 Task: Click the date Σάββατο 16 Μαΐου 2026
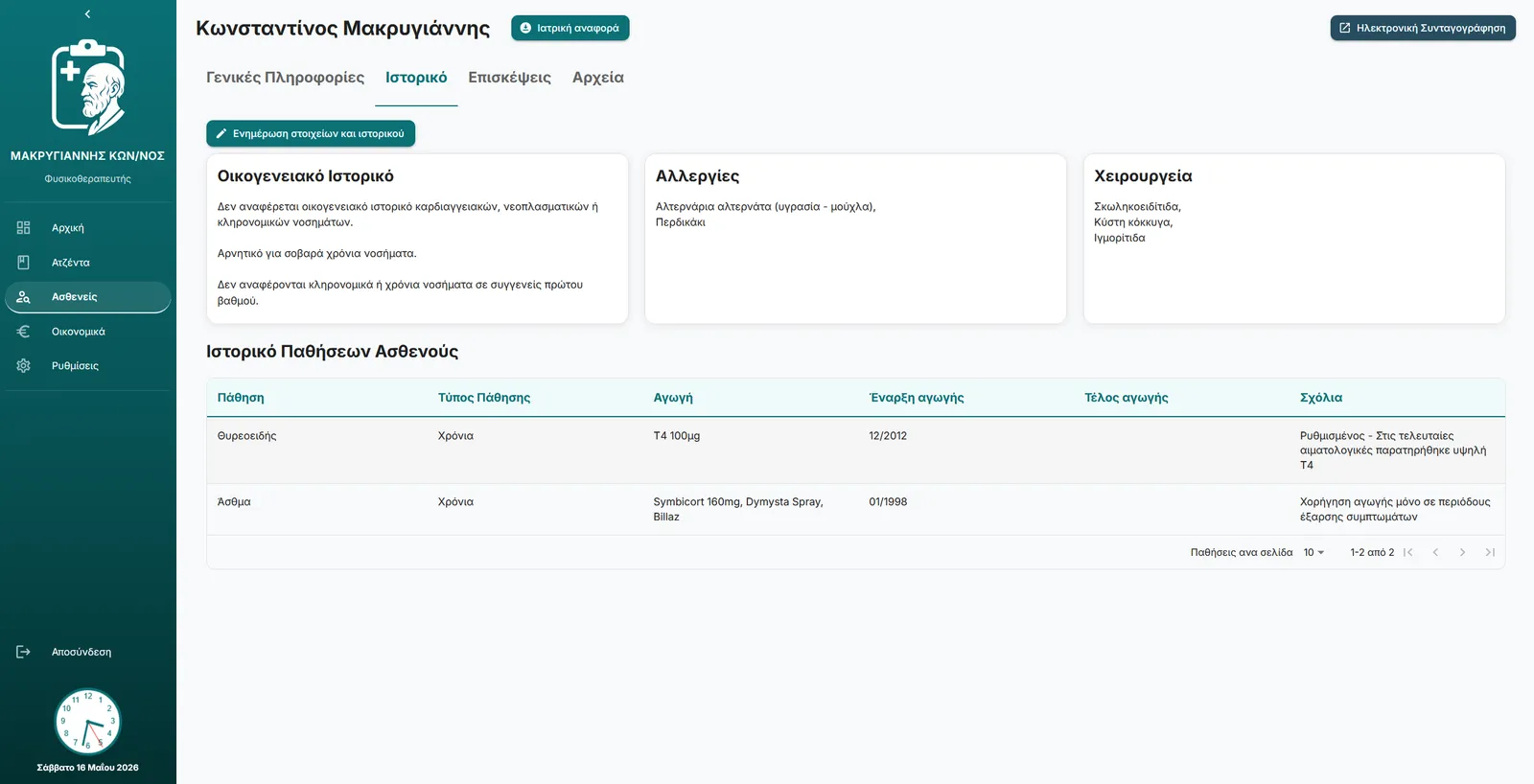(87, 768)
